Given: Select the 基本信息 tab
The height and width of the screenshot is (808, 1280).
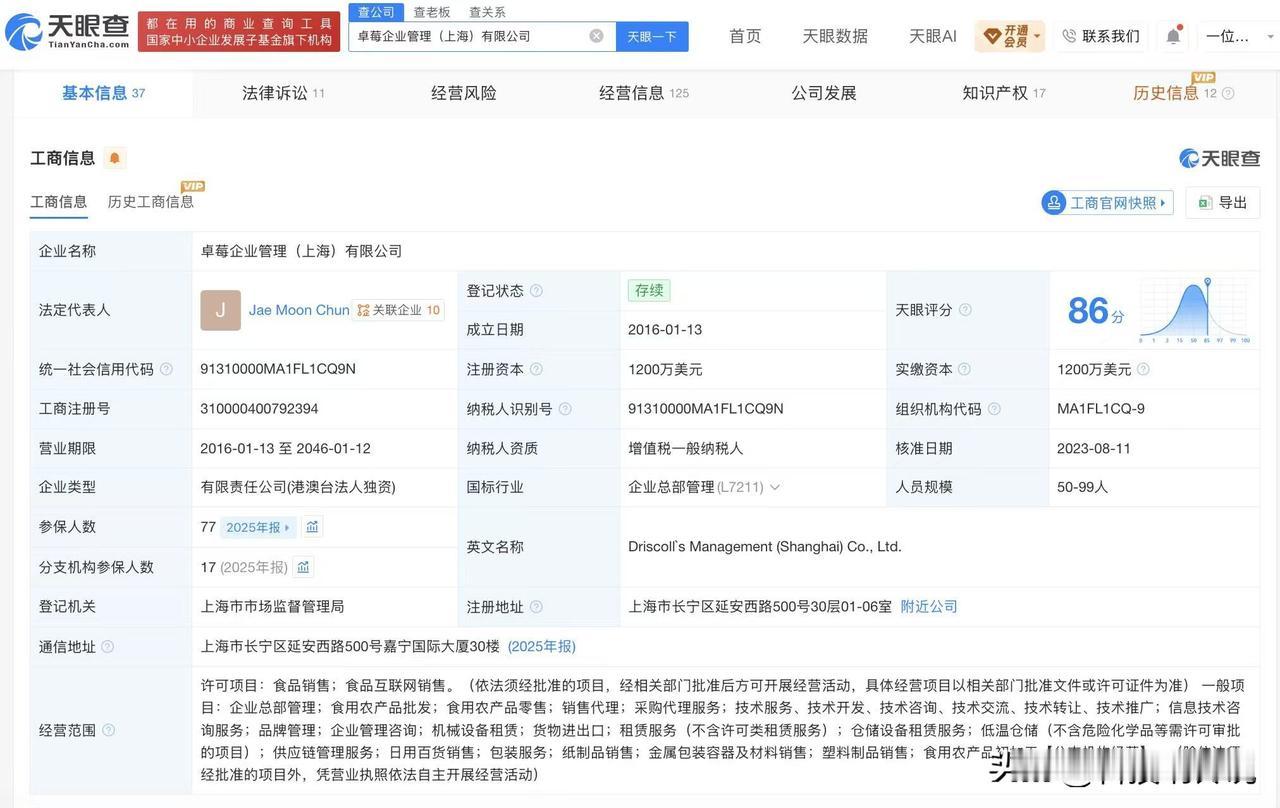Looking at the screenshot, I should click(103, 93).
